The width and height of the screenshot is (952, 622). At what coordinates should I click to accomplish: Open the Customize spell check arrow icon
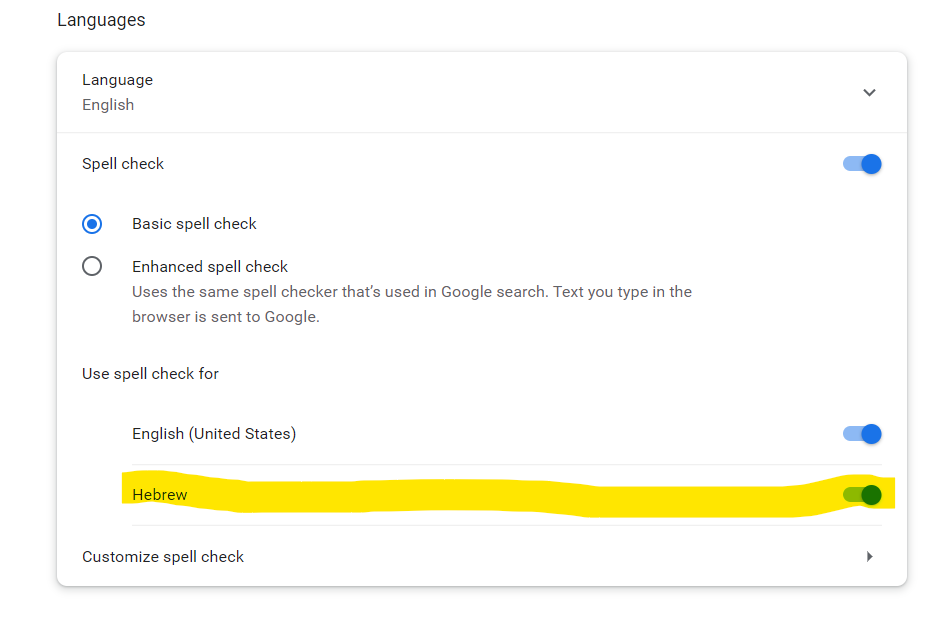869,557
